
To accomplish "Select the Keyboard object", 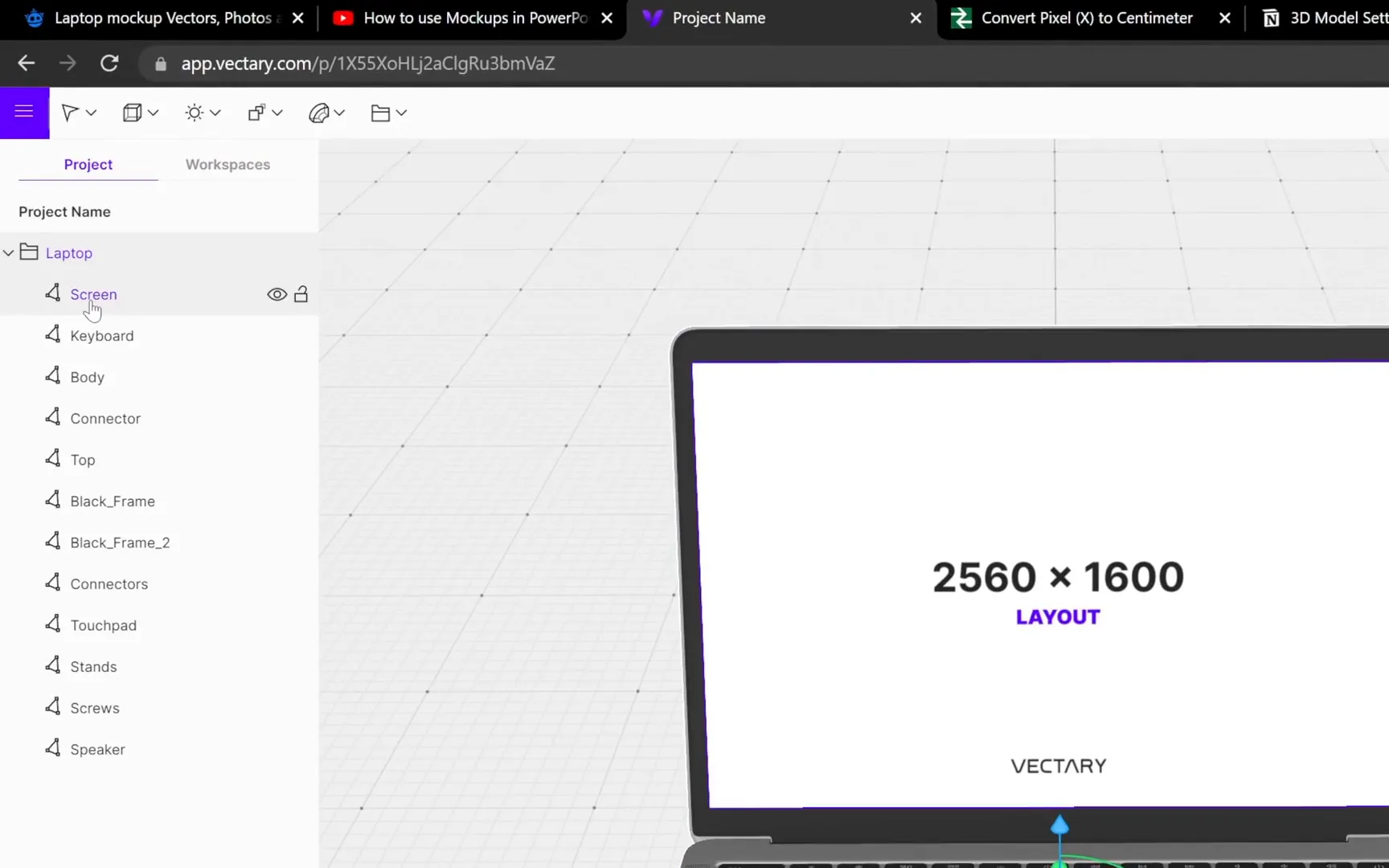I will (102, 336).
